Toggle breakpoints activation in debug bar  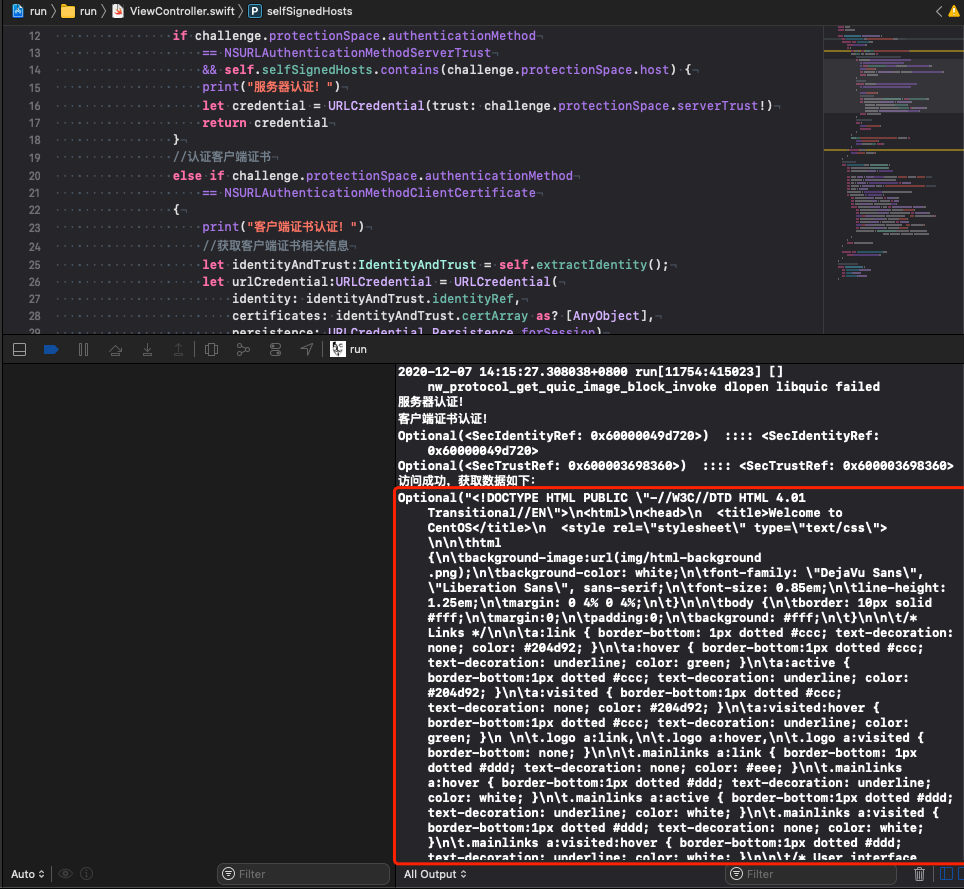(x=51, y=349)
